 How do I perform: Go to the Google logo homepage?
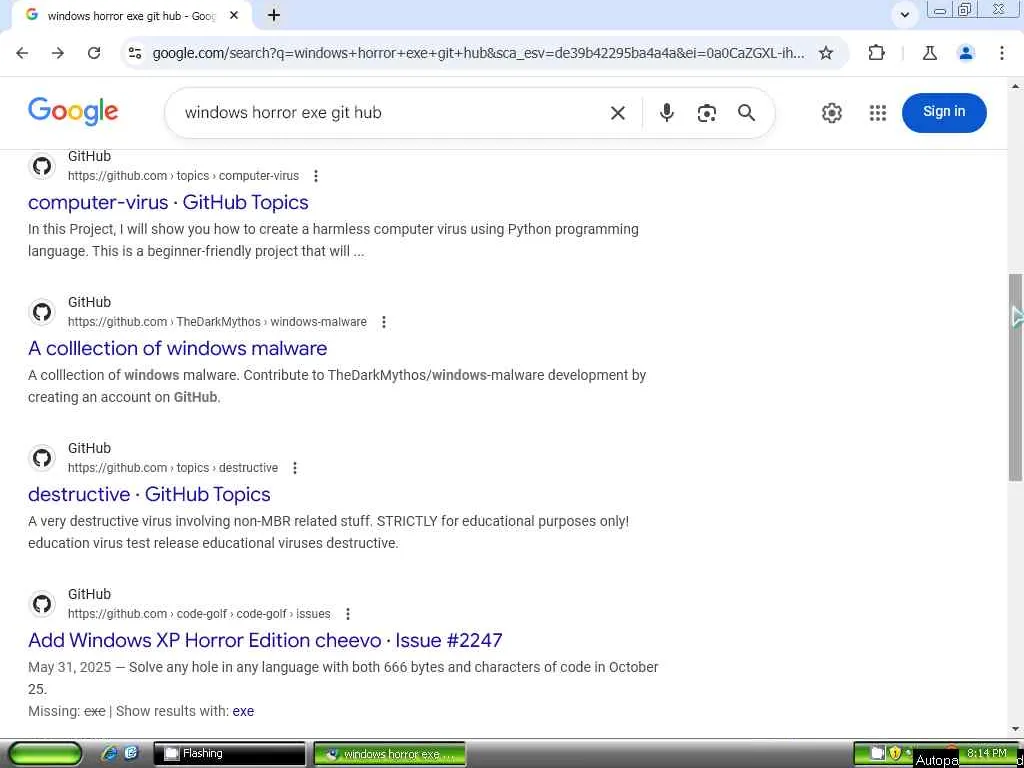(73, 112)
